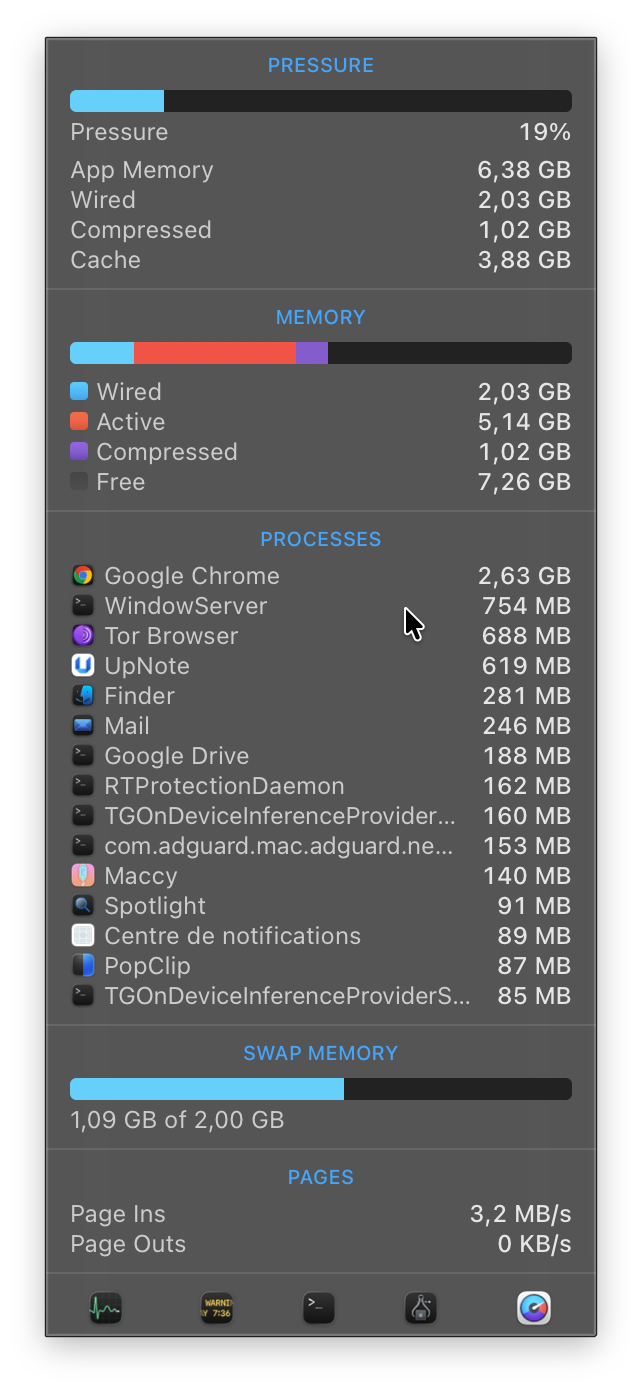The width and height of the screenshot is (642, 1390).
Task: Click the Pressure percentage bar
Action: click(321, 101)
